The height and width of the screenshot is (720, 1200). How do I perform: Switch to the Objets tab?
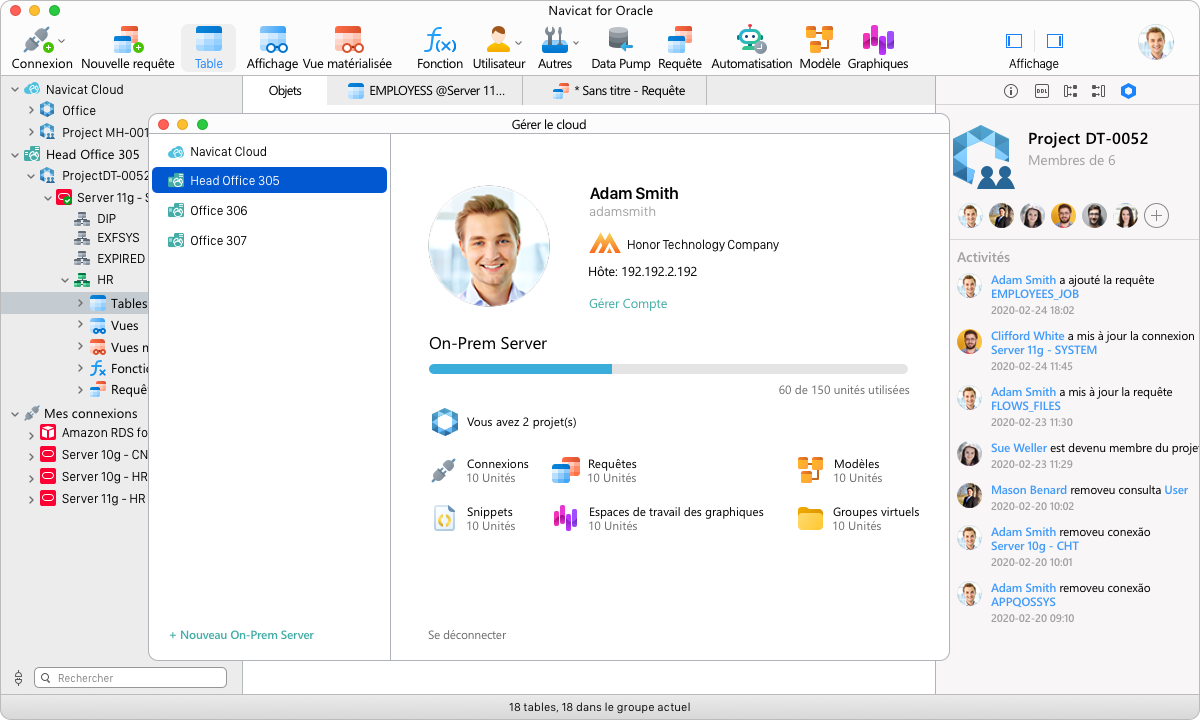(x=285, y=90)
